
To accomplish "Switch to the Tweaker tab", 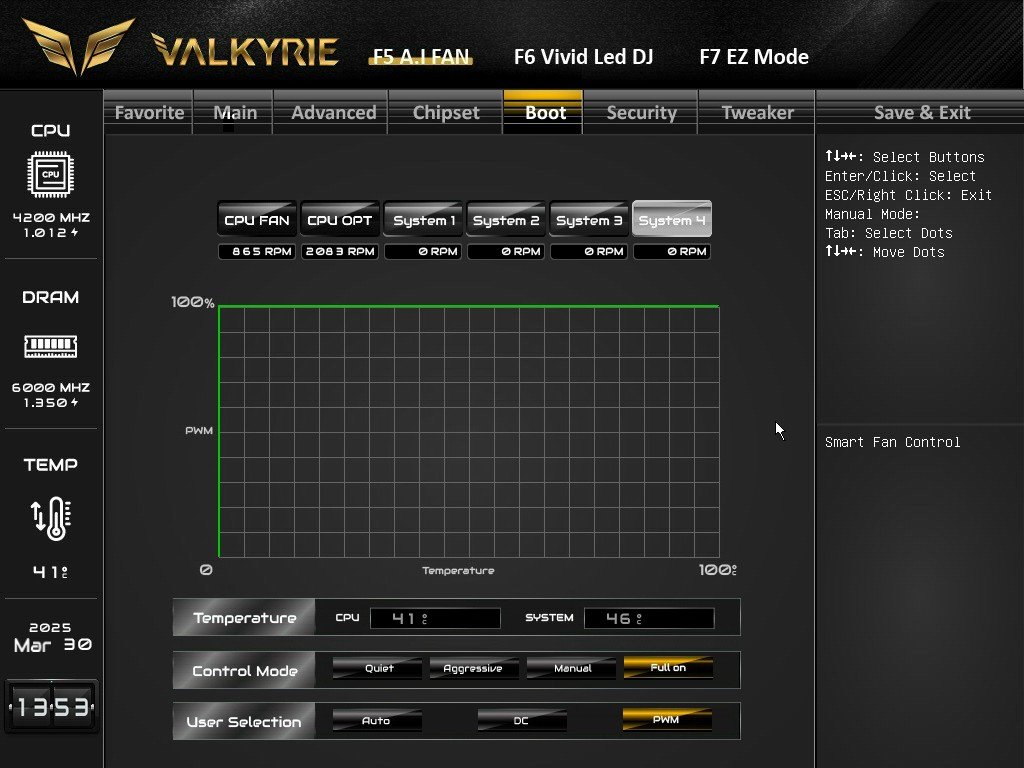I will (x=757, y=113).
